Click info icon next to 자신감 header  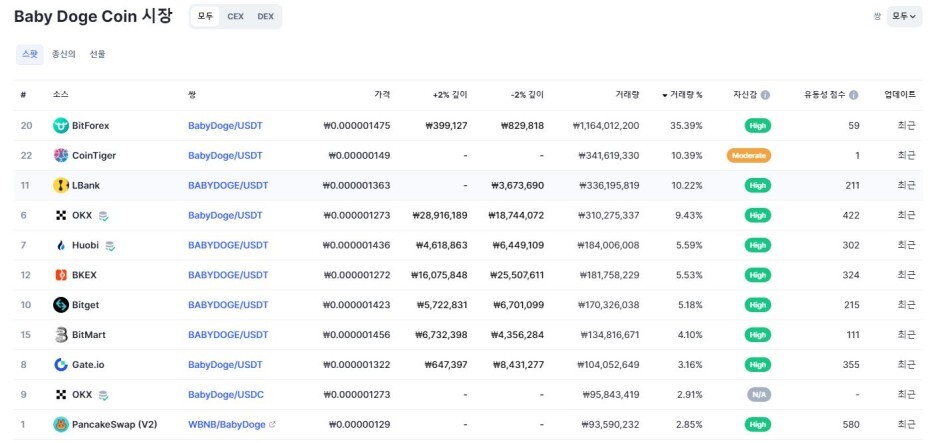click(765, 95)
